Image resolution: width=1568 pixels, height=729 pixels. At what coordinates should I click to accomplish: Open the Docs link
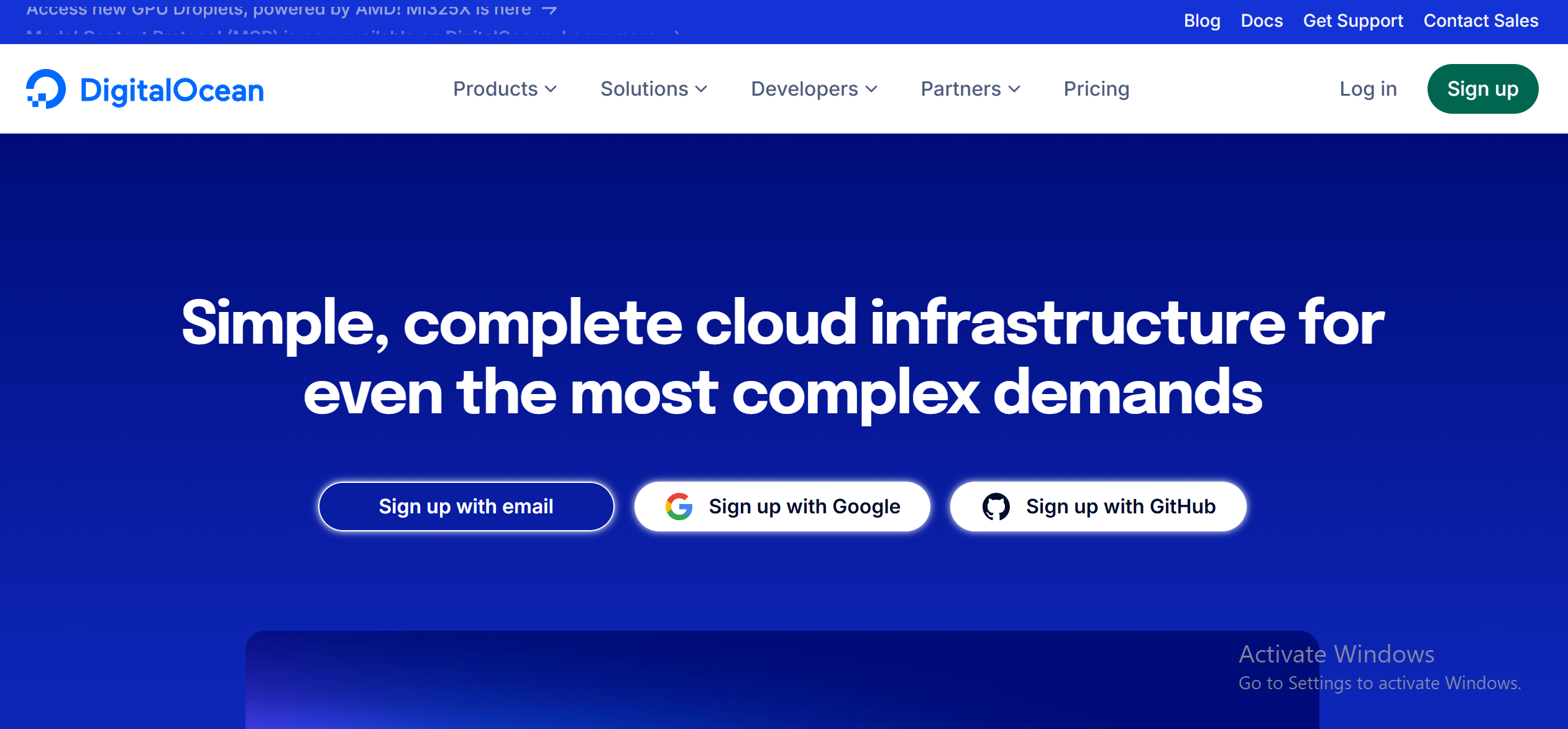[x=1262, y=21]
